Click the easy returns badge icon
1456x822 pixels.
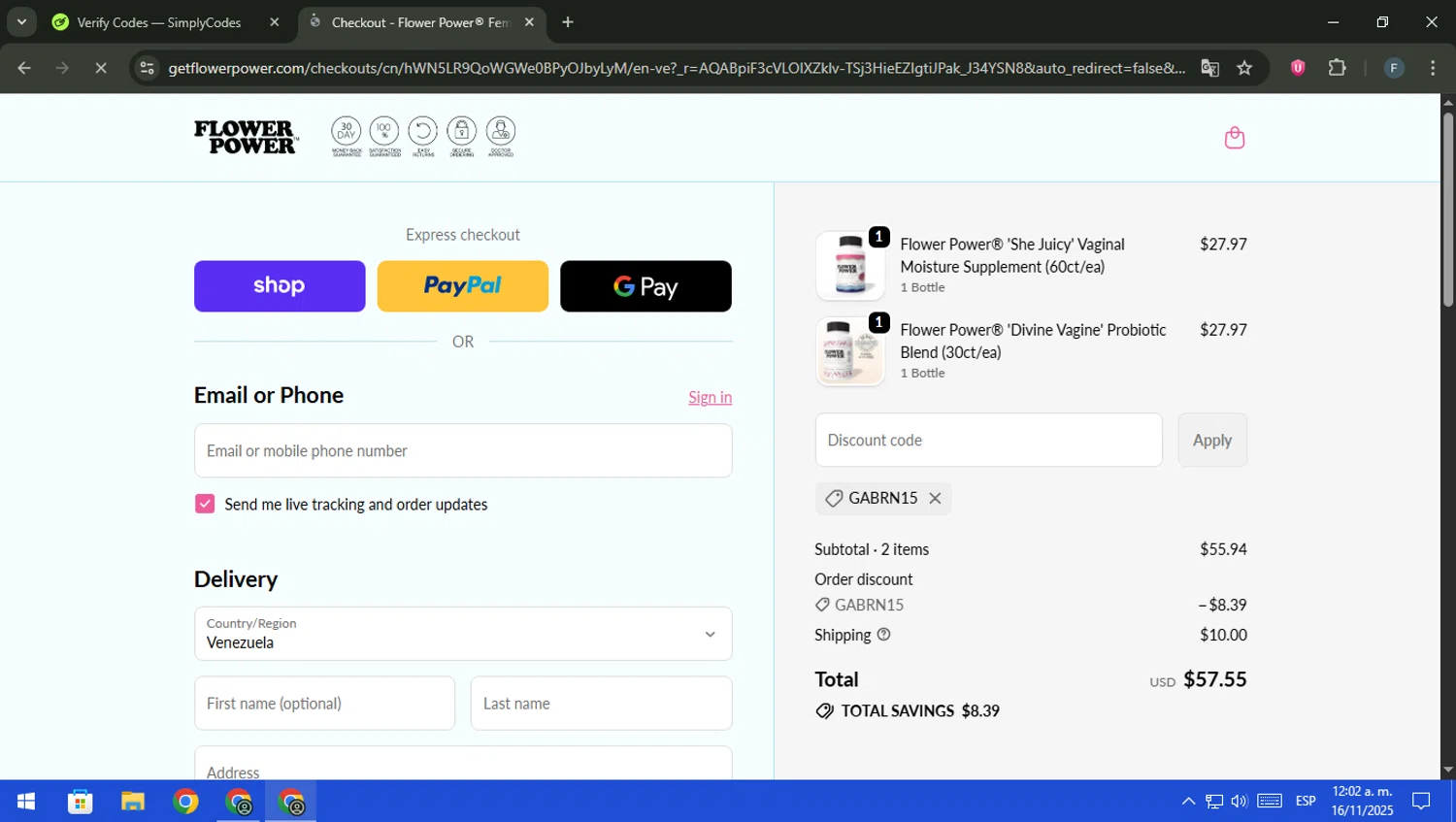click(x=423, y=137)
